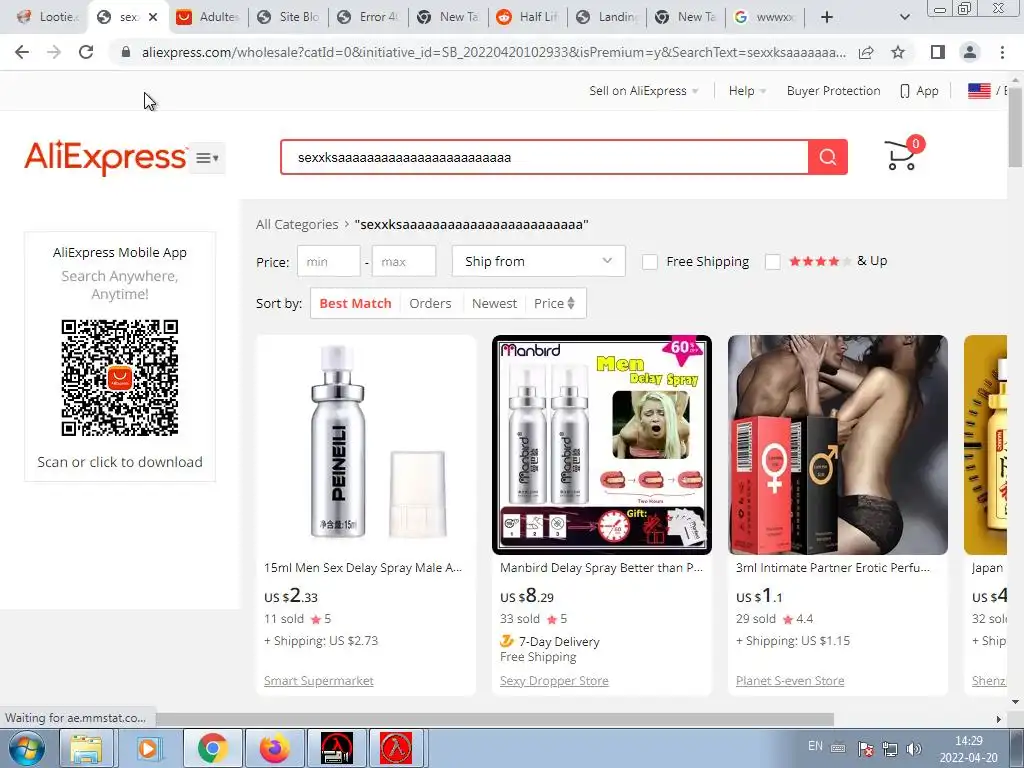
Task: Sort results by Newest
Action: pyautogui.click(x=494, y=303)
